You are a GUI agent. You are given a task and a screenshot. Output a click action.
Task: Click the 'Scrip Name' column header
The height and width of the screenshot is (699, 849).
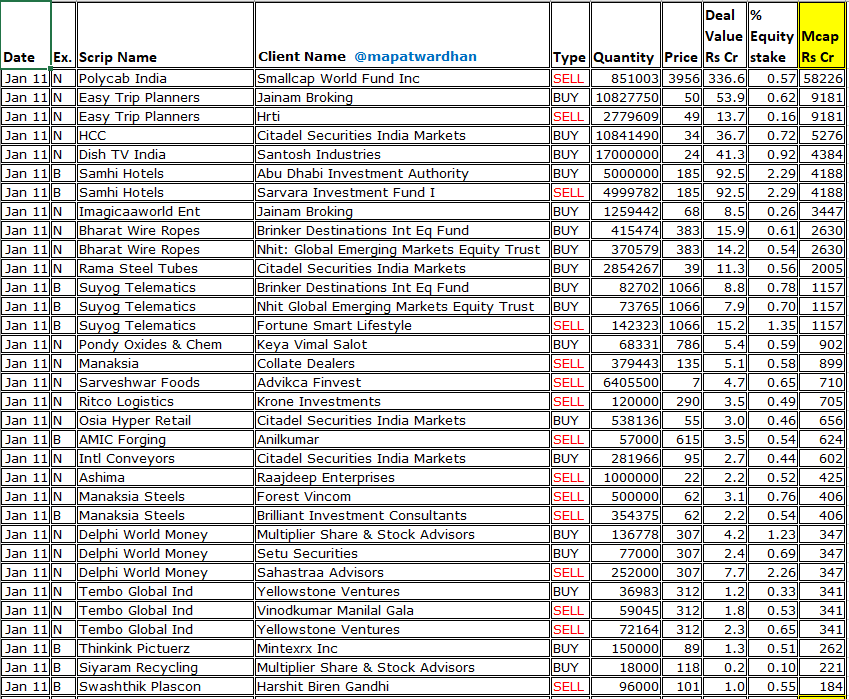(165, 35)
